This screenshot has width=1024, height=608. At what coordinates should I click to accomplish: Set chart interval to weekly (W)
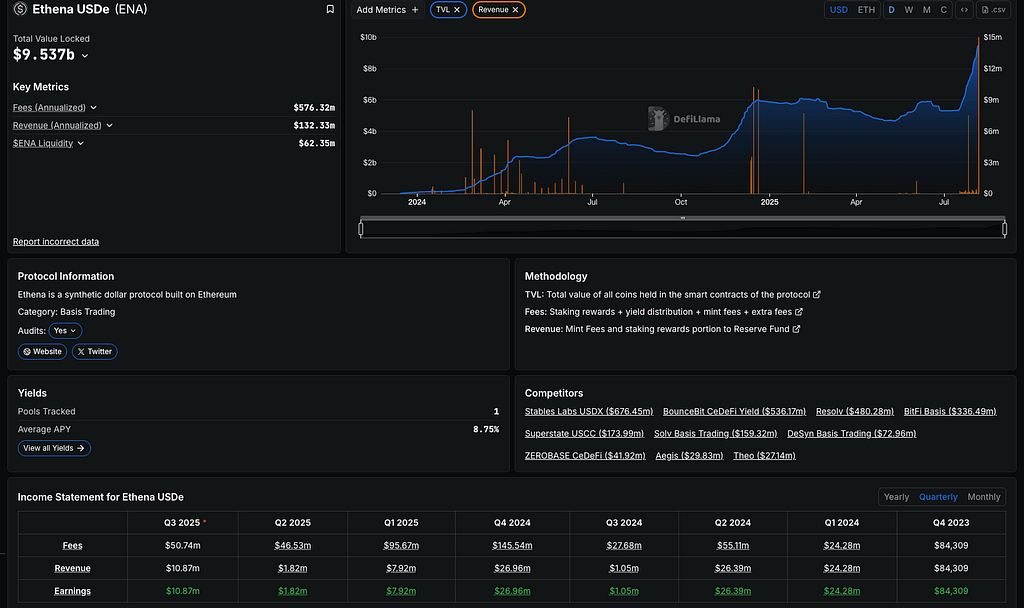point(908,10)
